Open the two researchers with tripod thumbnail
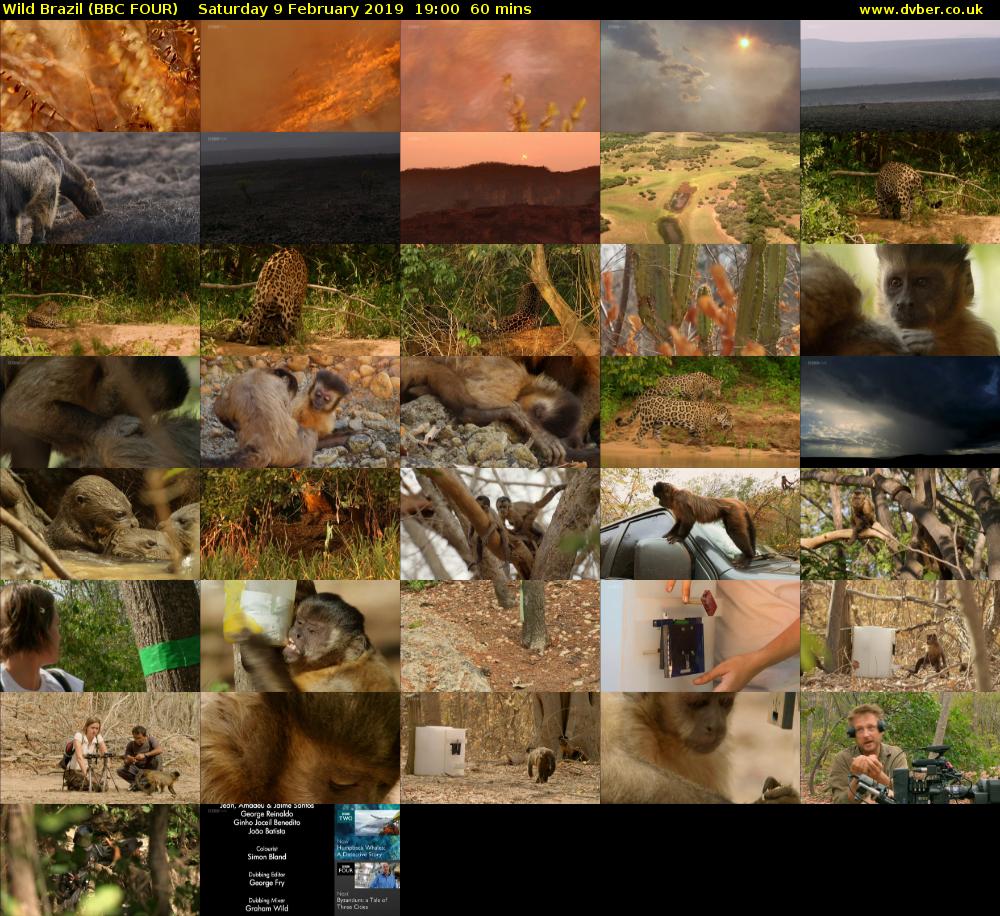Screen dimensions: 1000x916 [x=100, y=748]
